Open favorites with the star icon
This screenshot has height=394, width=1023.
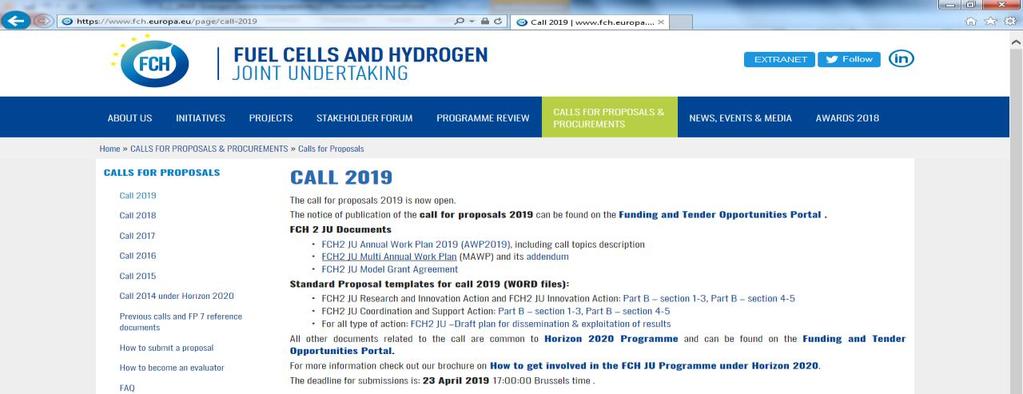pyautogui.click(x=990, y=21)
